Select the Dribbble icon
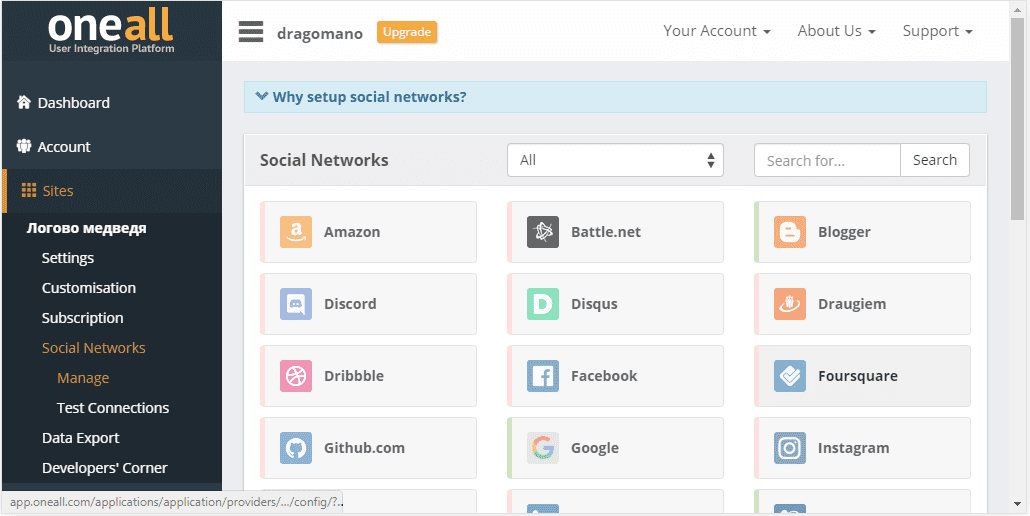Screen dimensions: 1030x516 click(x=296, y=376)
